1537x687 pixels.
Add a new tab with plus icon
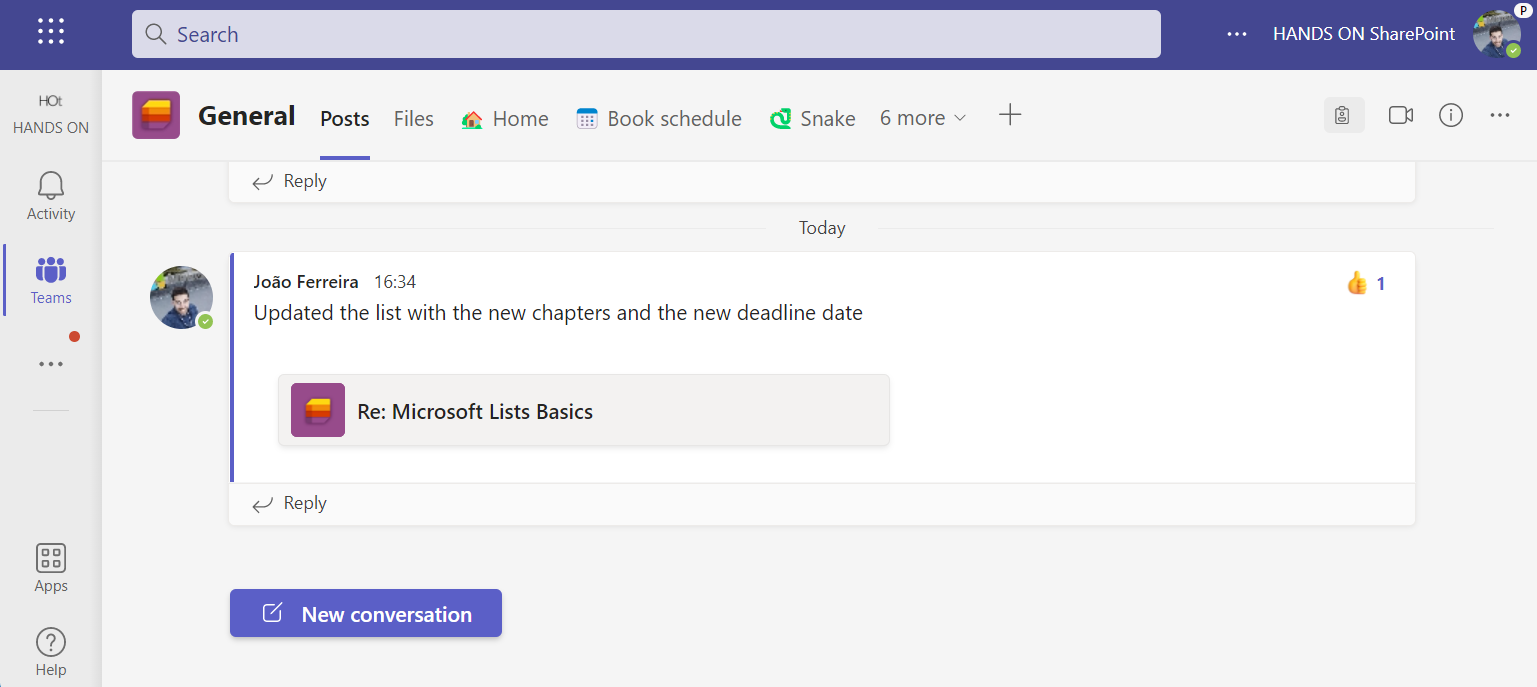(1010, 116)
